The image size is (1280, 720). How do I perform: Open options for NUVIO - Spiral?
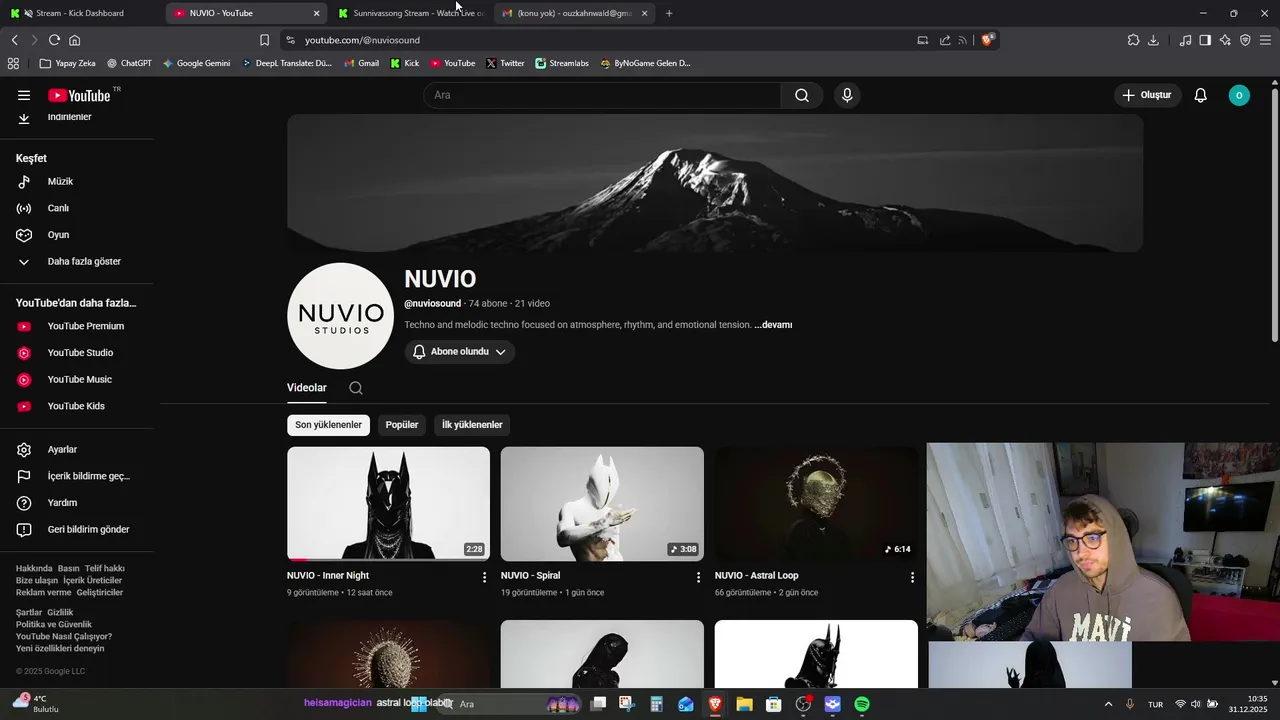pyautogui.click(x=698, y=577)
